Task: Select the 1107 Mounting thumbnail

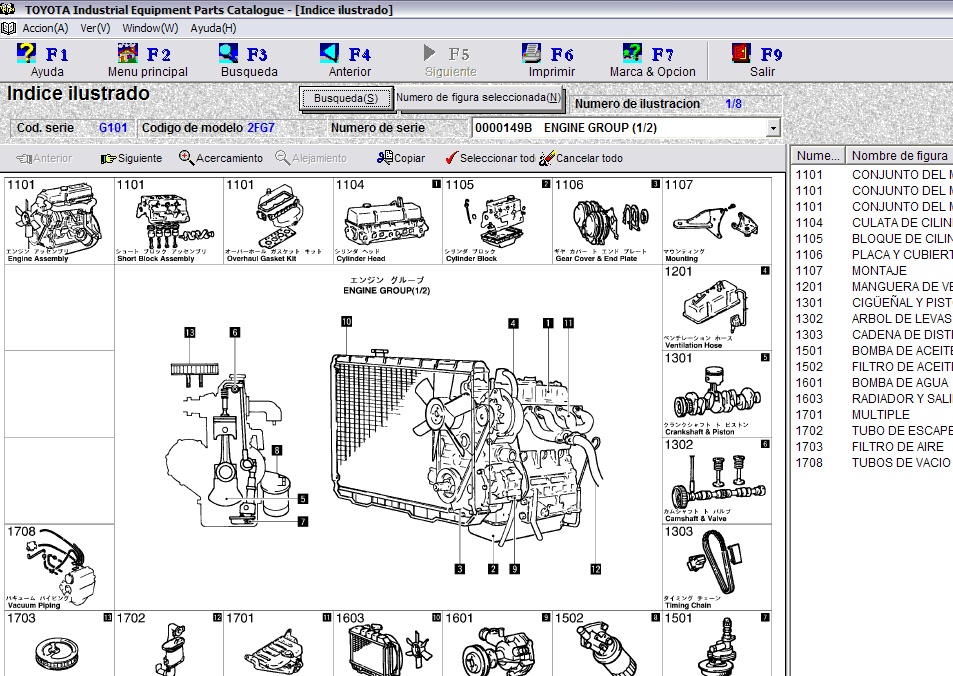Action: (717, 221)
